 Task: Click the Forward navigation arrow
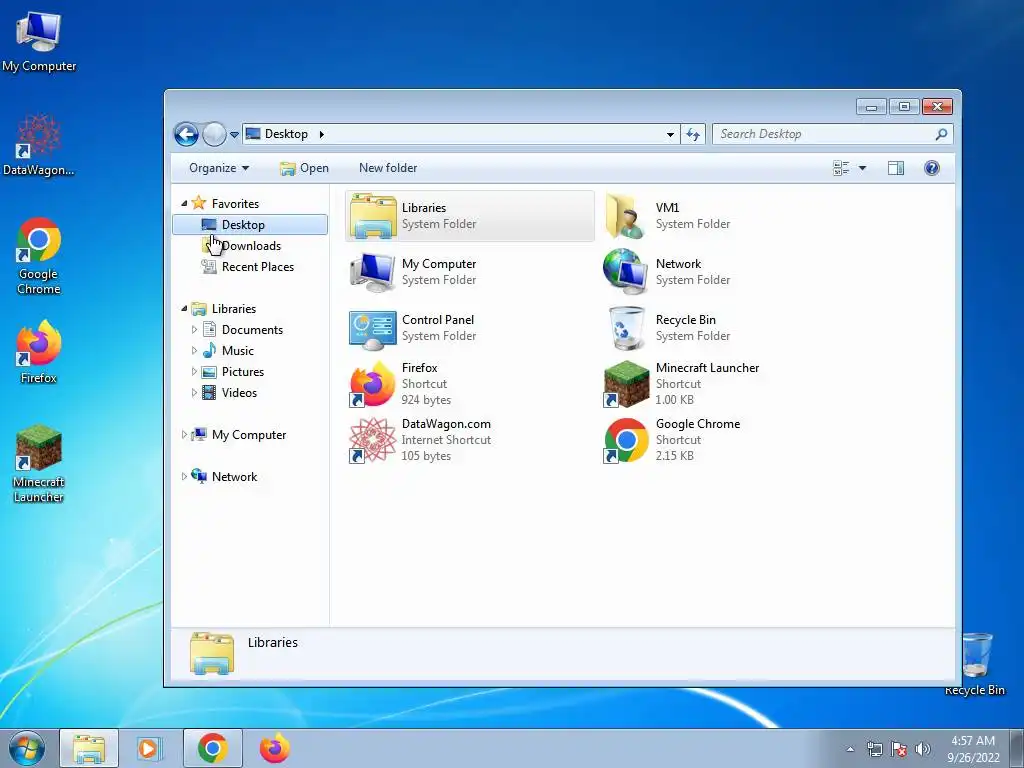[214, 135]
